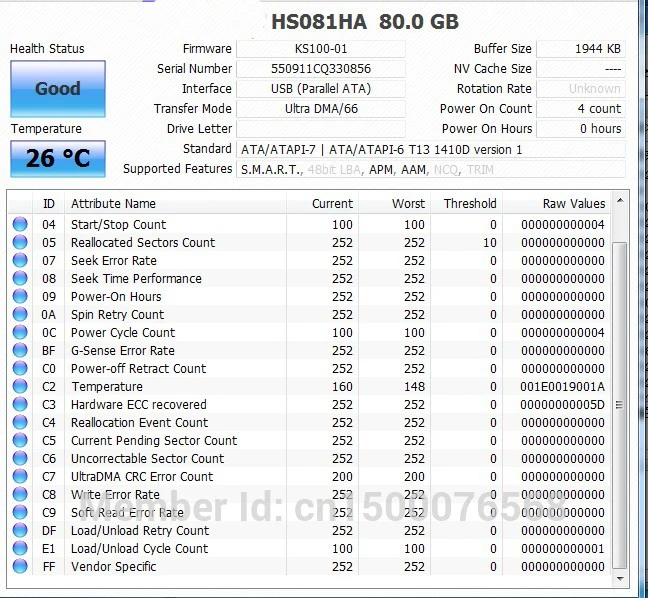Sort by Attribute Name column header

click(x=175, y=203)
